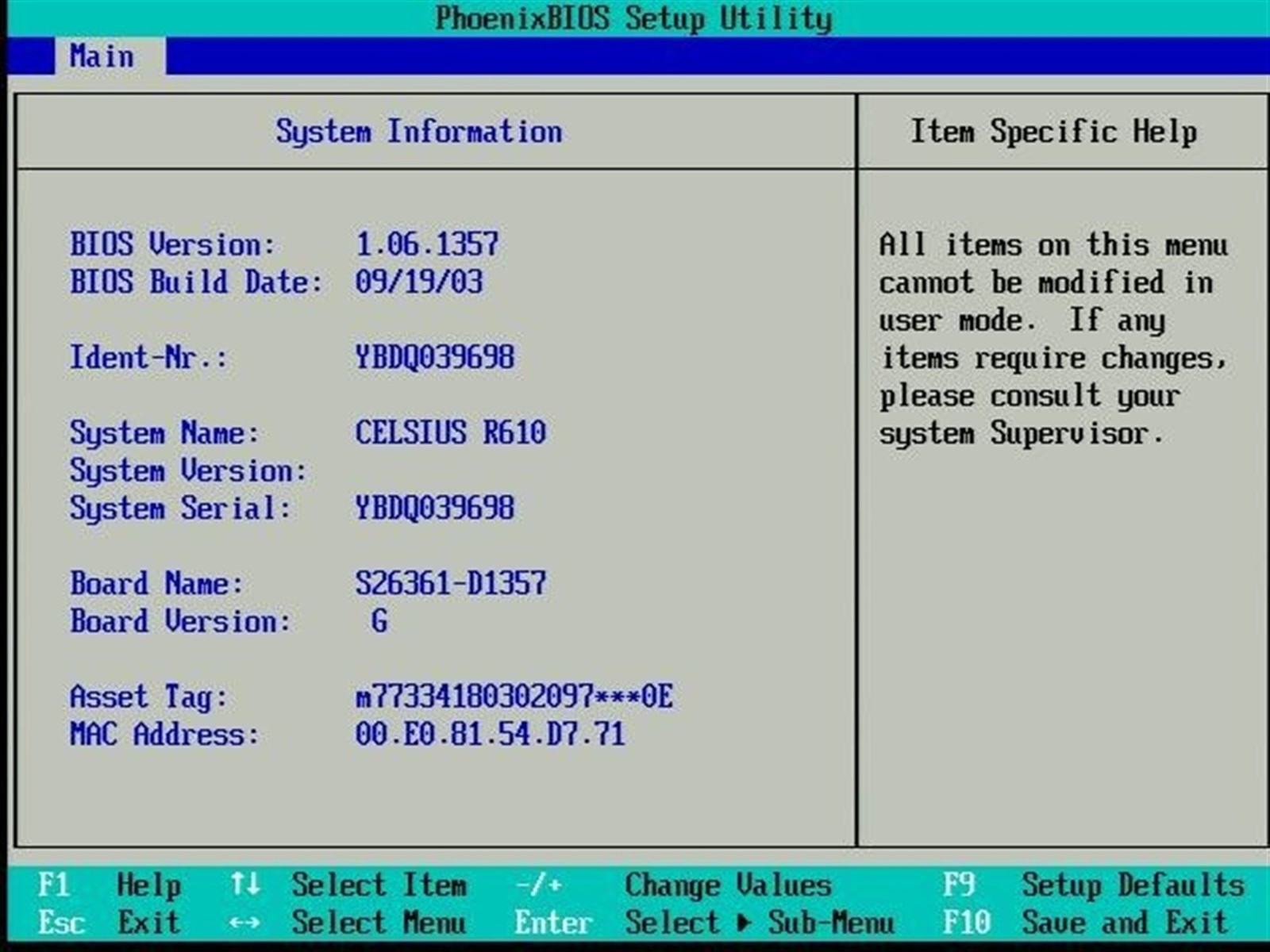Click the Change Values legend
The height and width of the screenshot is (952, 1270).
point(729,885)
